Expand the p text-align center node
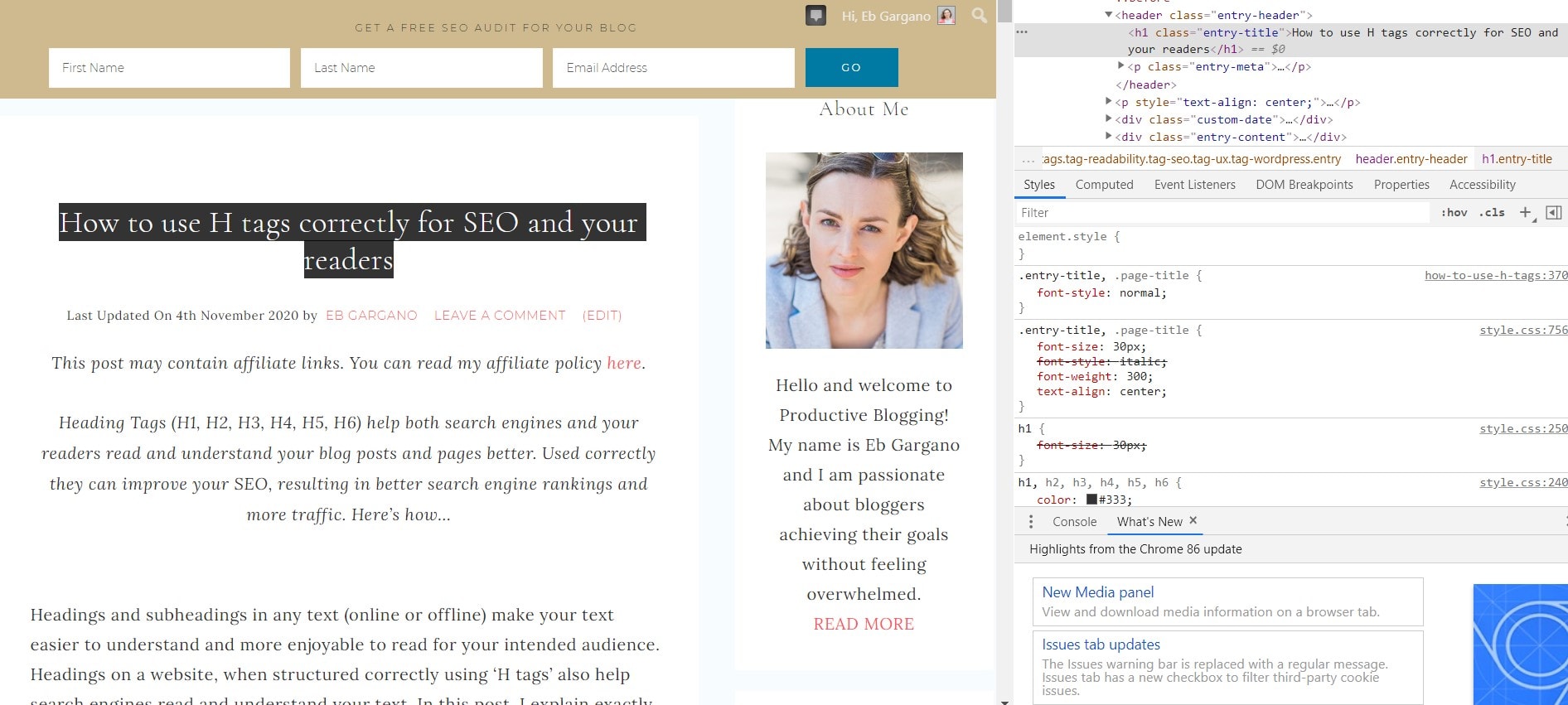The width and height of the screenshot is (1568, 705). (1108, 102)
